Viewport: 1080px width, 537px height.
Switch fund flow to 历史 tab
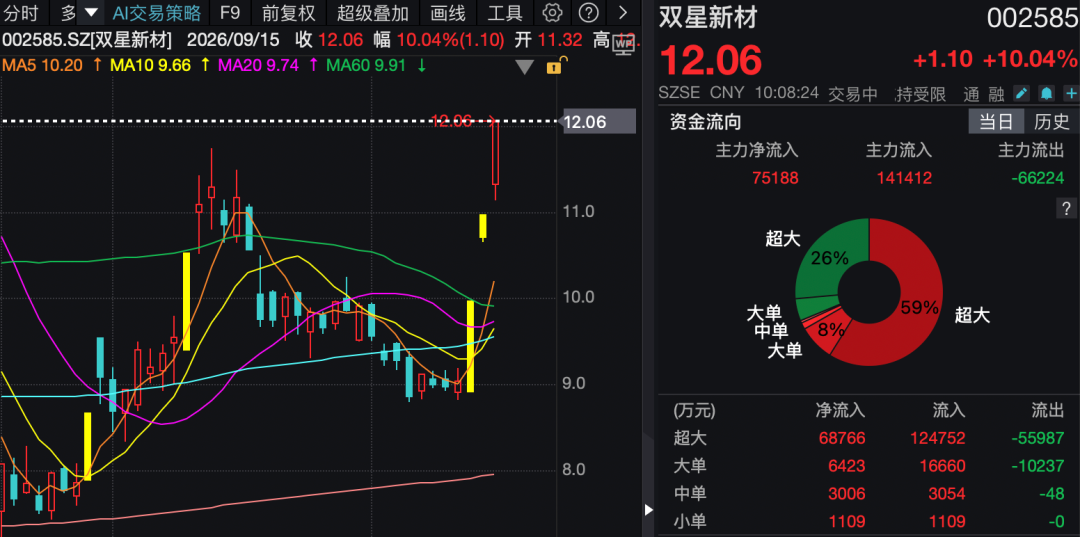(x=1051, y=123)
